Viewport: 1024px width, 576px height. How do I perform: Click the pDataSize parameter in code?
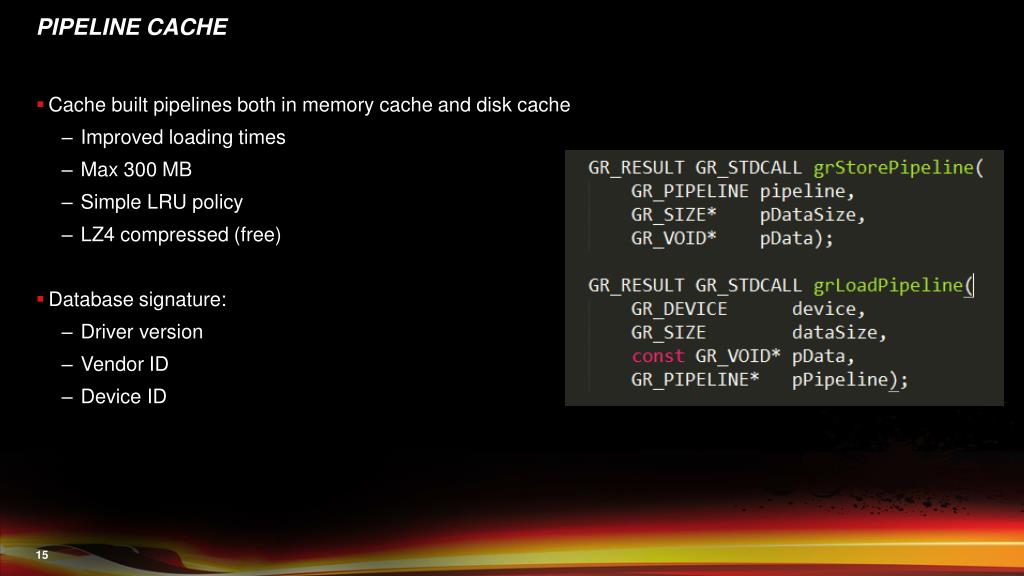(x=808, y=215)
